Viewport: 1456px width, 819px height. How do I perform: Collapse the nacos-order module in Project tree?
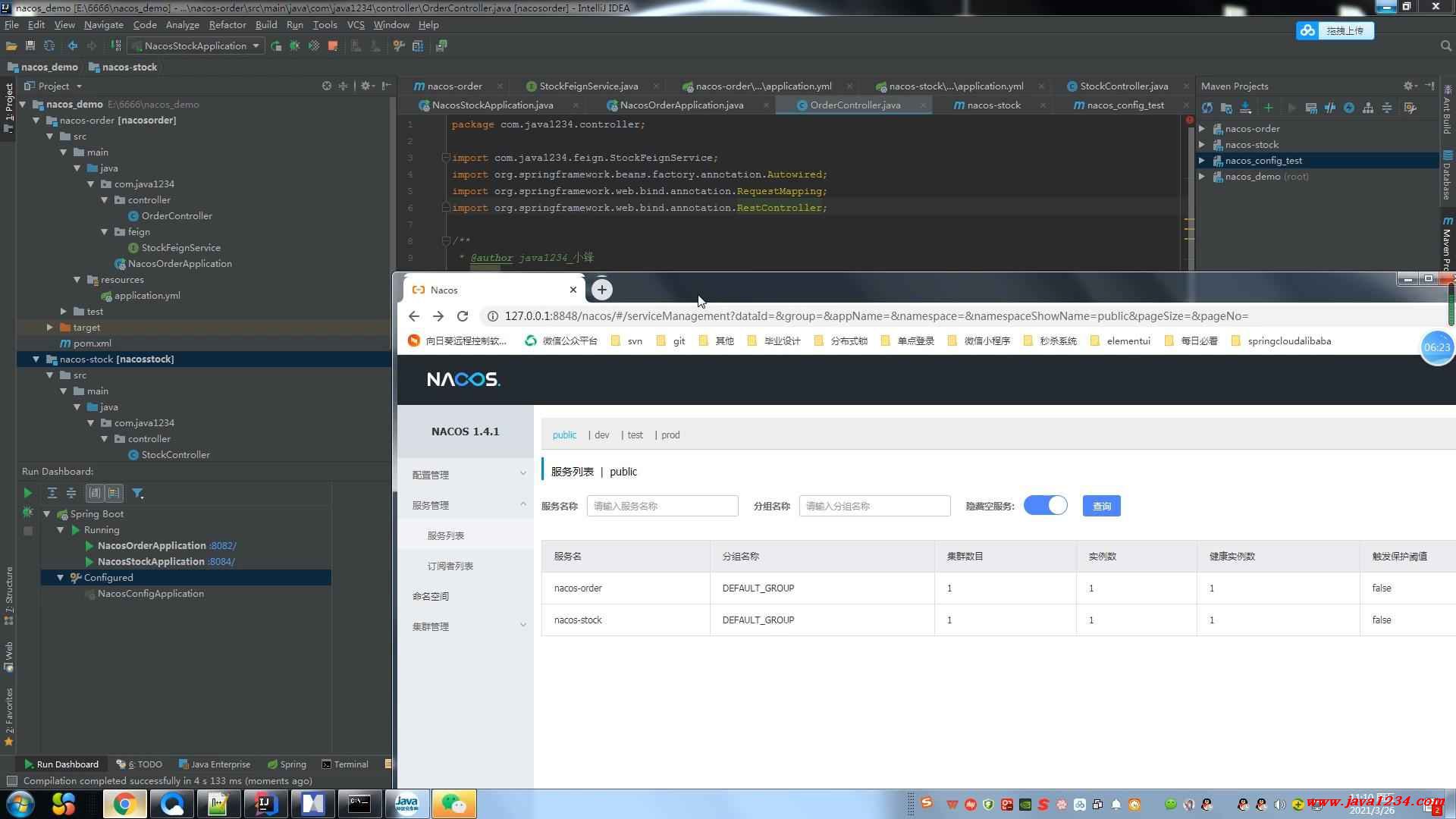[x=36, y=121]
